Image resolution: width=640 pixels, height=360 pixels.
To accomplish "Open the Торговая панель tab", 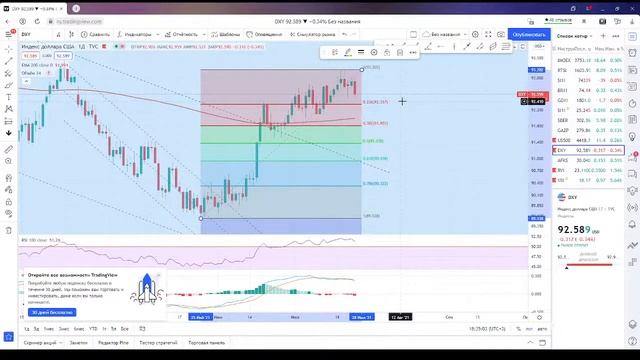I will (207, 343).
